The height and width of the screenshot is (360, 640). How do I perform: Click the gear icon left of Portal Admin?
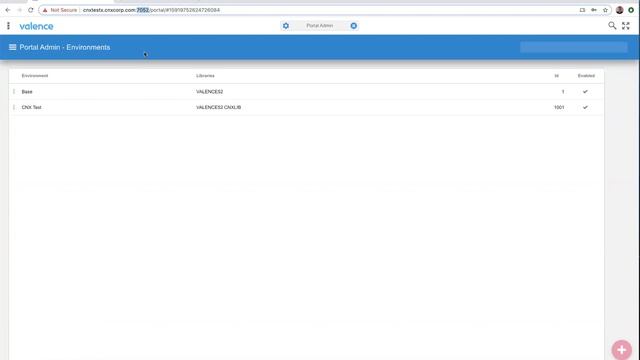[x=286, y=26]
